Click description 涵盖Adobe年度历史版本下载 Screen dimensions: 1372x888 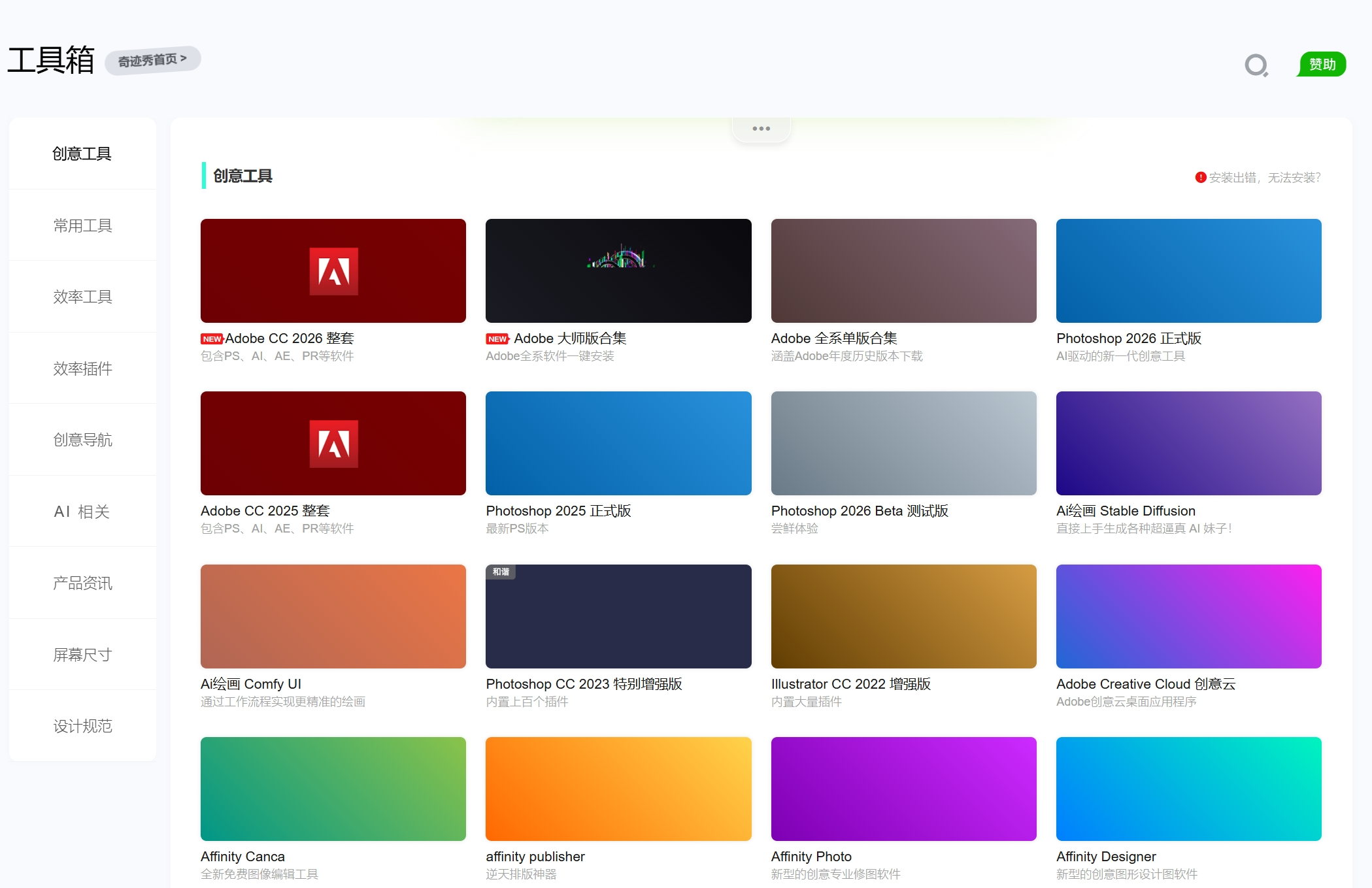pyautogui.click(x=847, y=356)
